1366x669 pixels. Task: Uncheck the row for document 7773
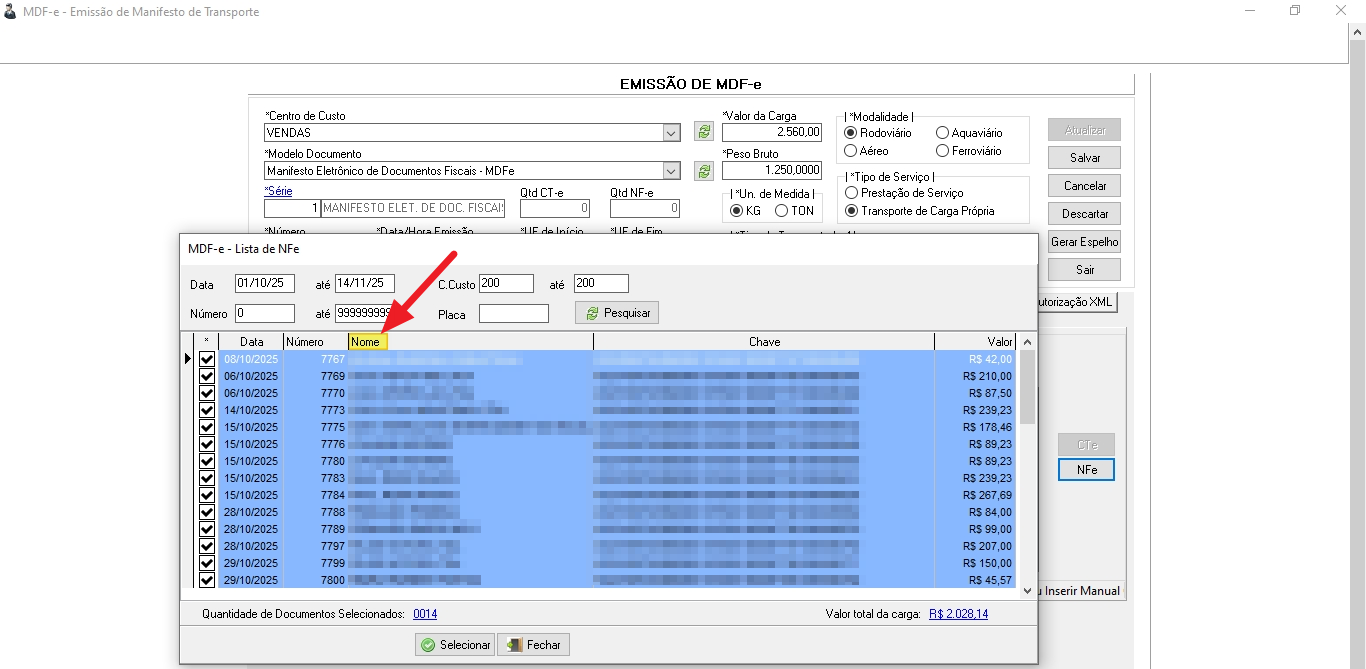click(207, 410)
